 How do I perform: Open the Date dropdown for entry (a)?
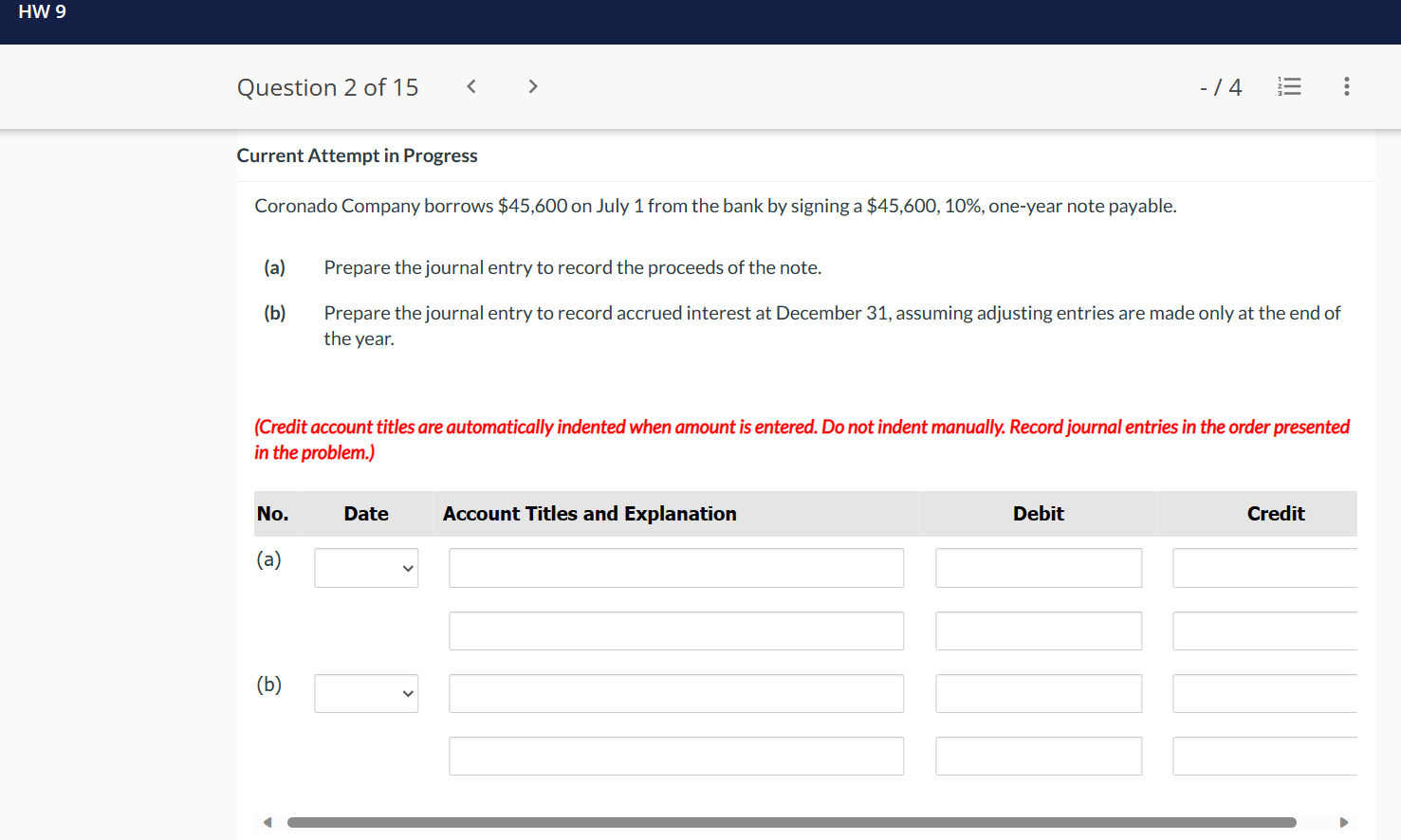pyautogui.click(x=366, y=567)
